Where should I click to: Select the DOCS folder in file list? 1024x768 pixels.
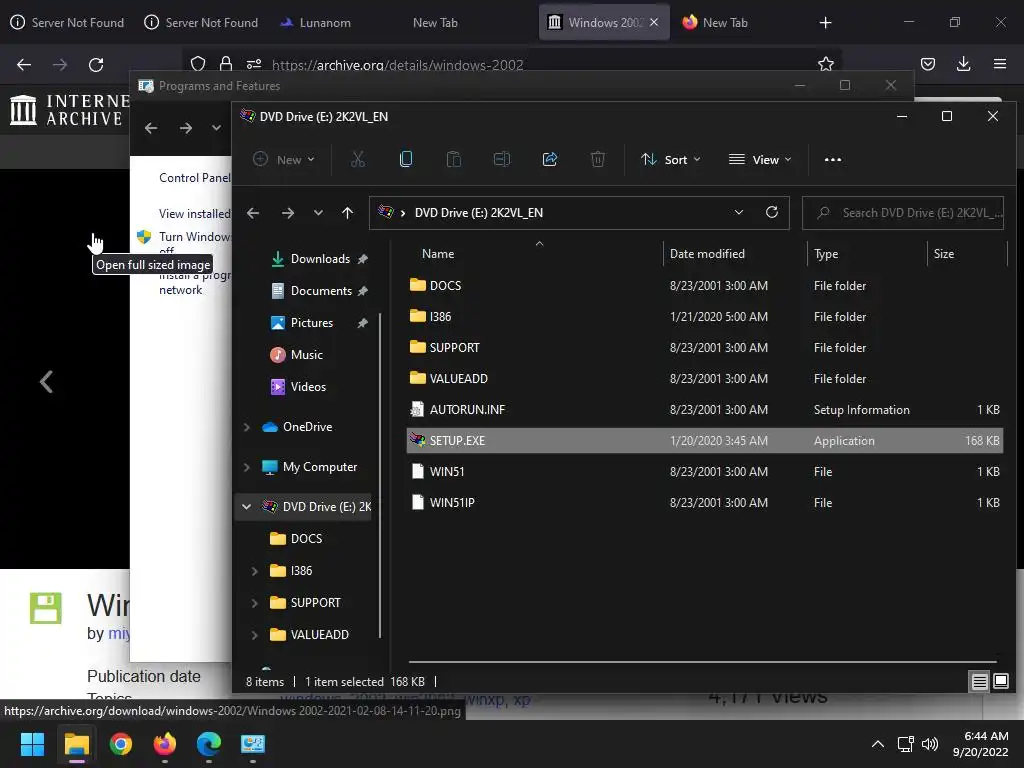pos(445,286)
